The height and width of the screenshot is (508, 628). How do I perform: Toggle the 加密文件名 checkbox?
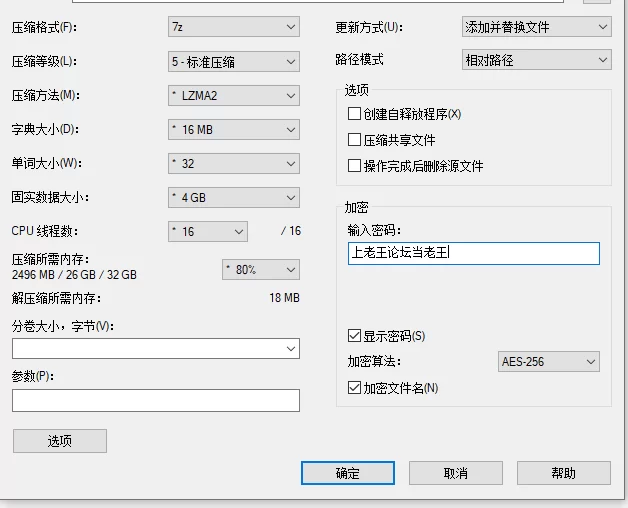point(354,388)
